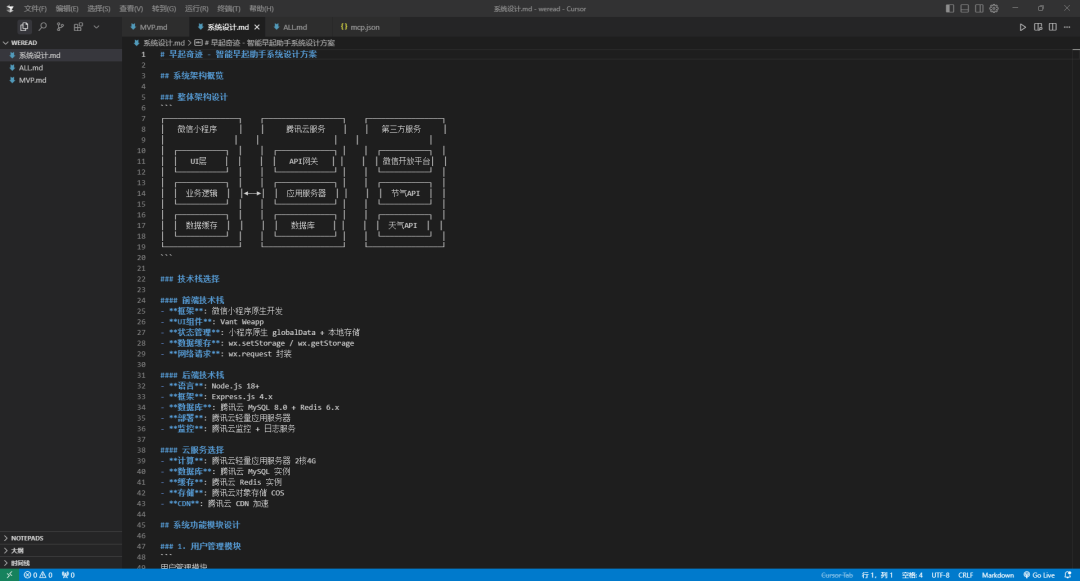
Task: Click line number 22 in gutter
Action: [x=141, y=279]
